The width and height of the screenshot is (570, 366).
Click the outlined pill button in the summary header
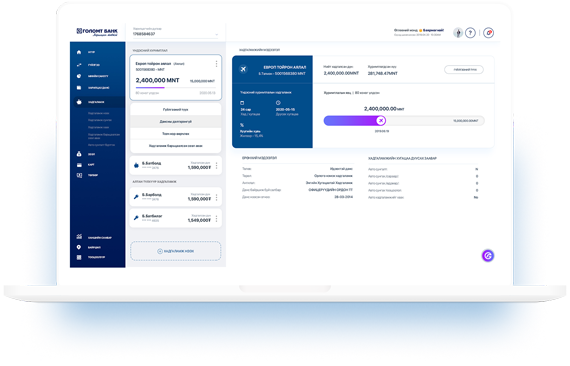pyautogui.click(x=464, y=69)
